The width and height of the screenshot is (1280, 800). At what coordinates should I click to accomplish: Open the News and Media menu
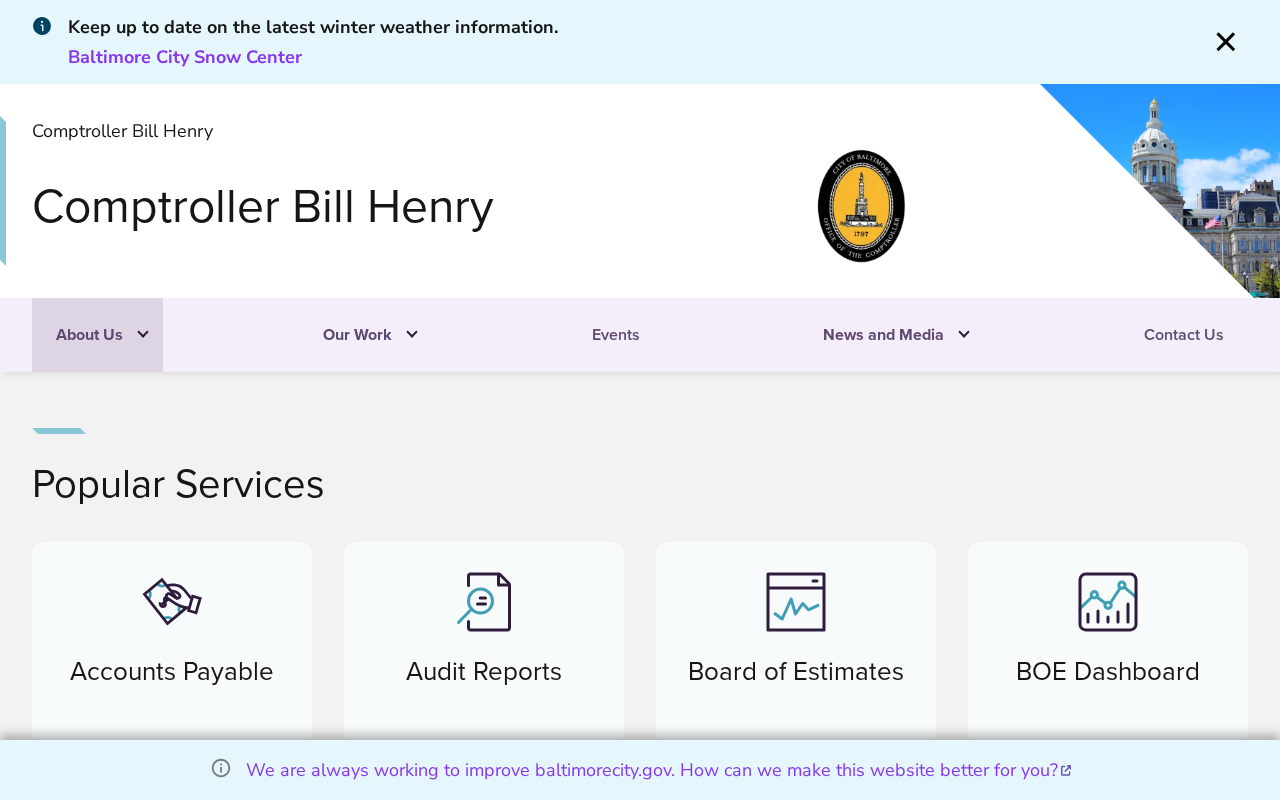click(x=883, y=335)
